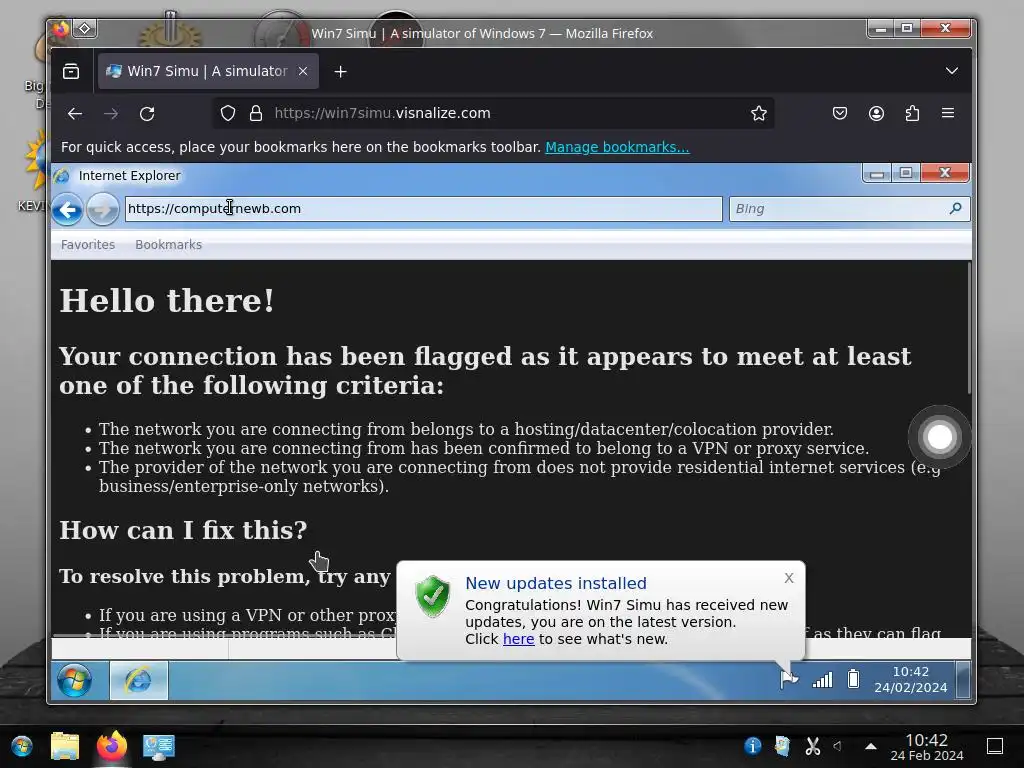This screenshot has height=768, width=1024.
Task: Click Manage bookmarks link
Action: [x=617, y=147]
